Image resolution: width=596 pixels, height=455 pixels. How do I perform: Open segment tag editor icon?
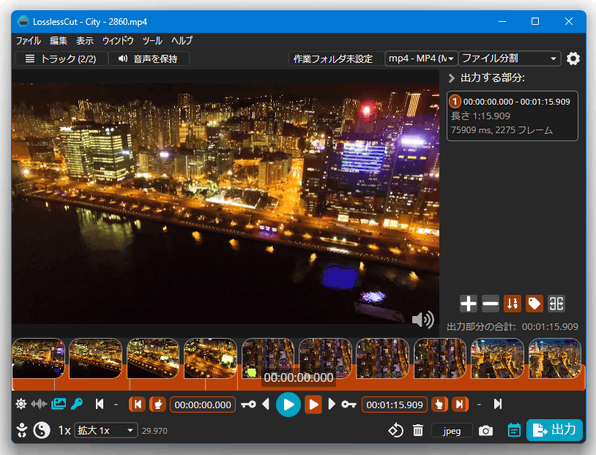[x=534, y=304]
